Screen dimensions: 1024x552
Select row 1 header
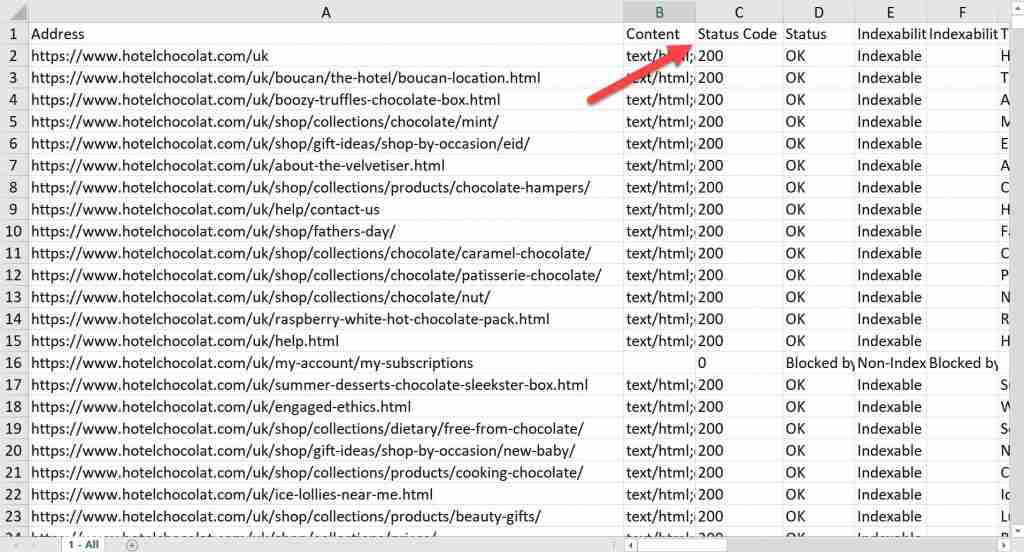[14, 34]
